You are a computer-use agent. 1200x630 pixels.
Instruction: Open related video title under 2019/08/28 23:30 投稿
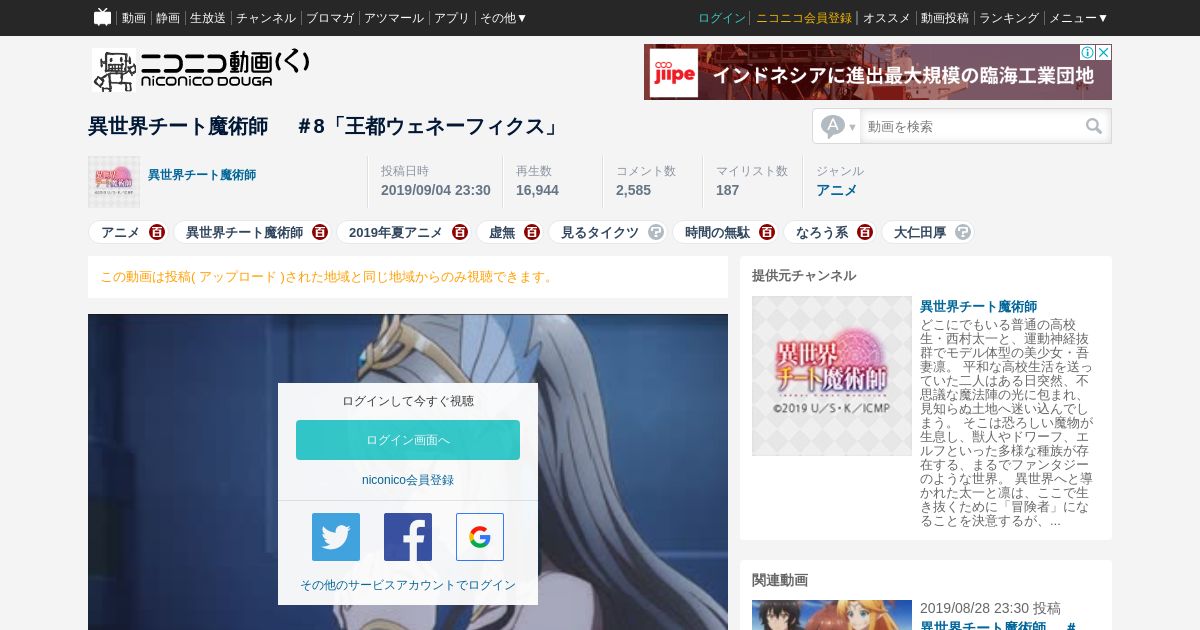click(x=998, y=625)
